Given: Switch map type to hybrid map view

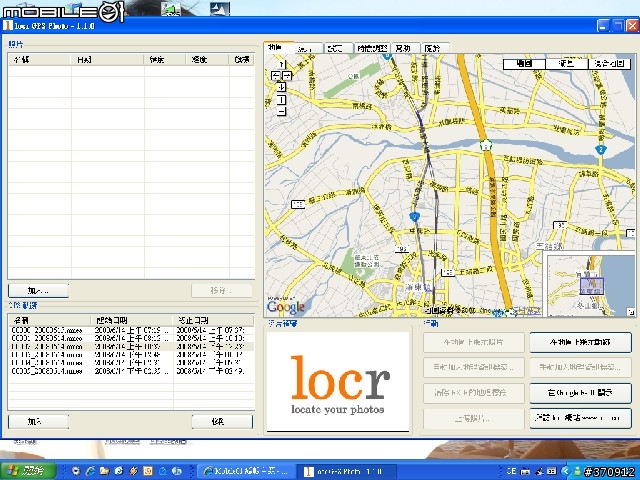Looking at the screenshot, I should coord(609,64).
